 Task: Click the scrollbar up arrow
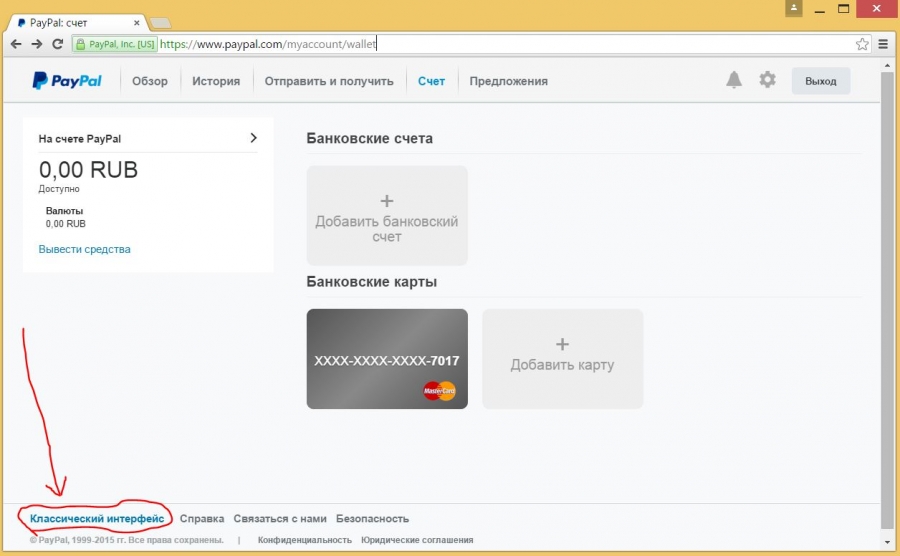pyautogui.click(x=887, y=65)
